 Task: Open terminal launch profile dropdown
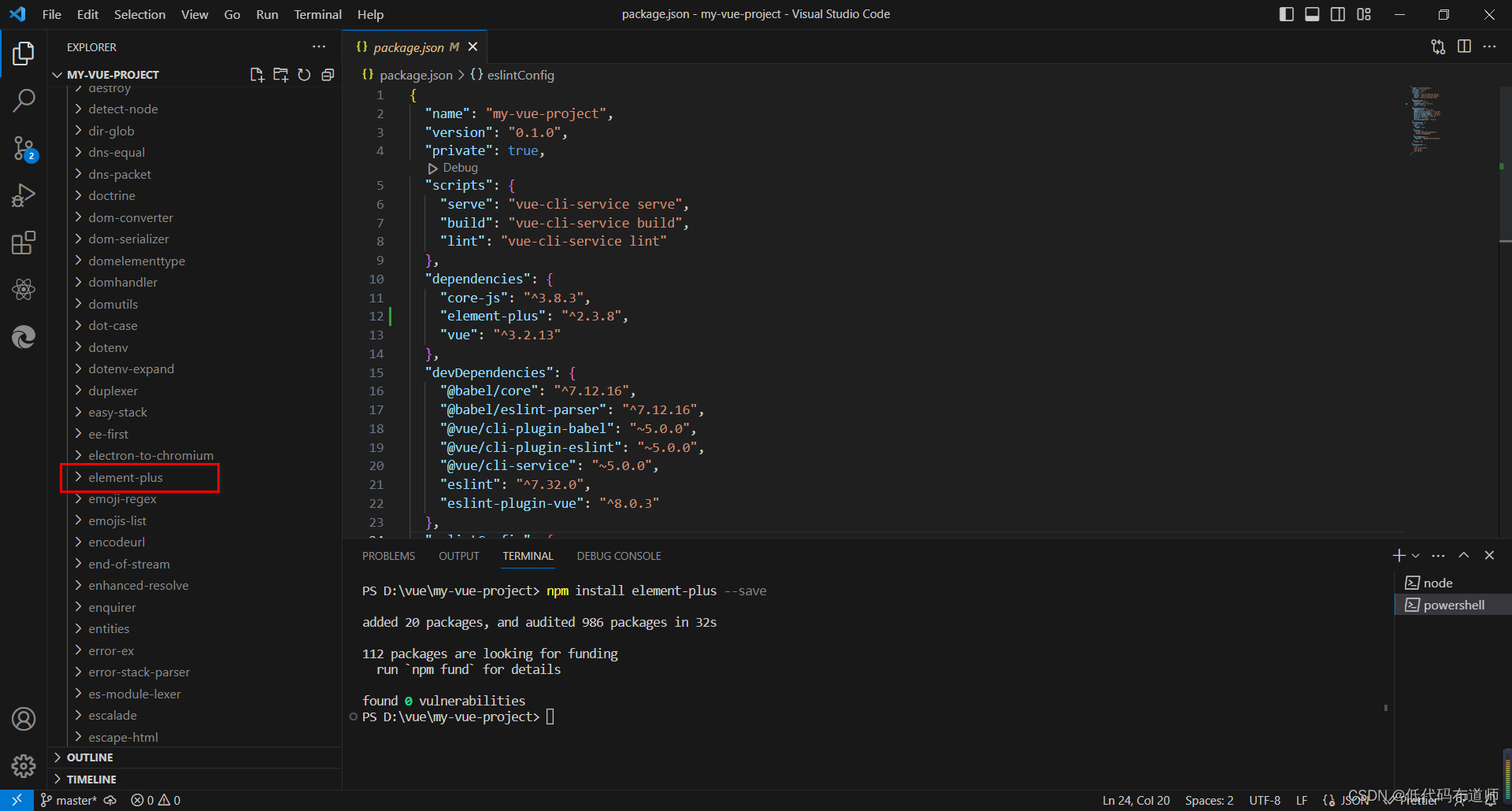click(1415, 556)
